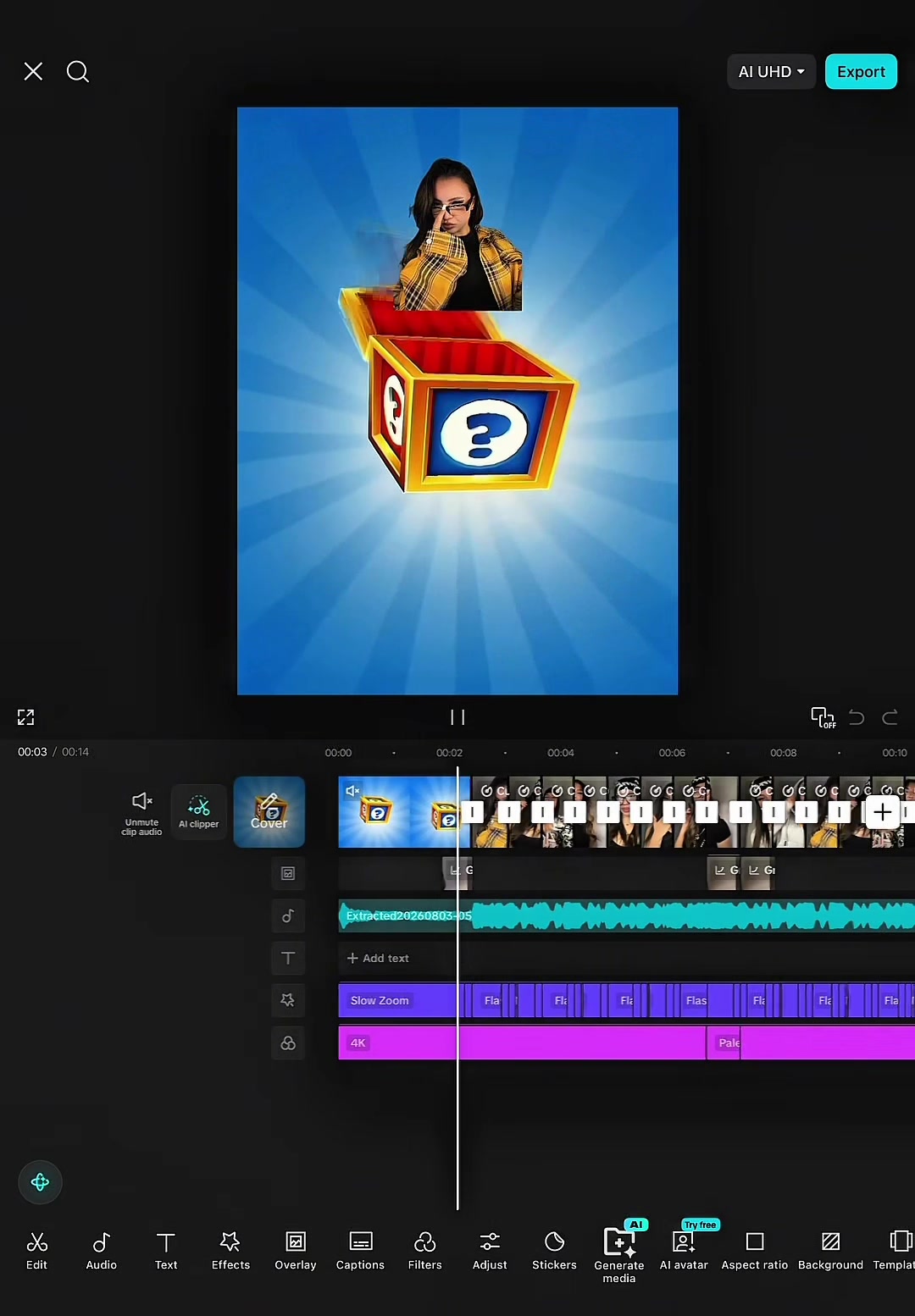This screenshot has width=915, height=1316.
Task: Tap the video preview canvas
Action: tap(457, 401)
